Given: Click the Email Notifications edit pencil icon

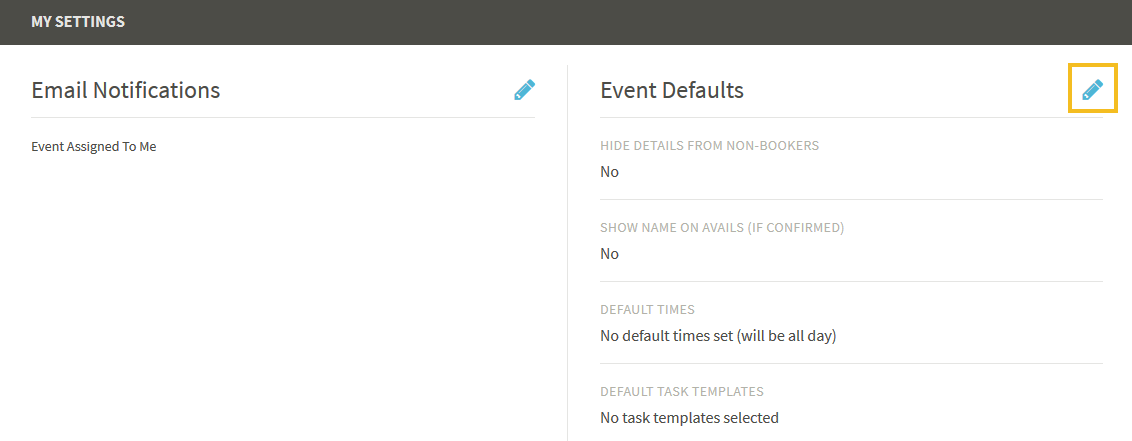Looking at the screenshot, I should click(525, 89).
